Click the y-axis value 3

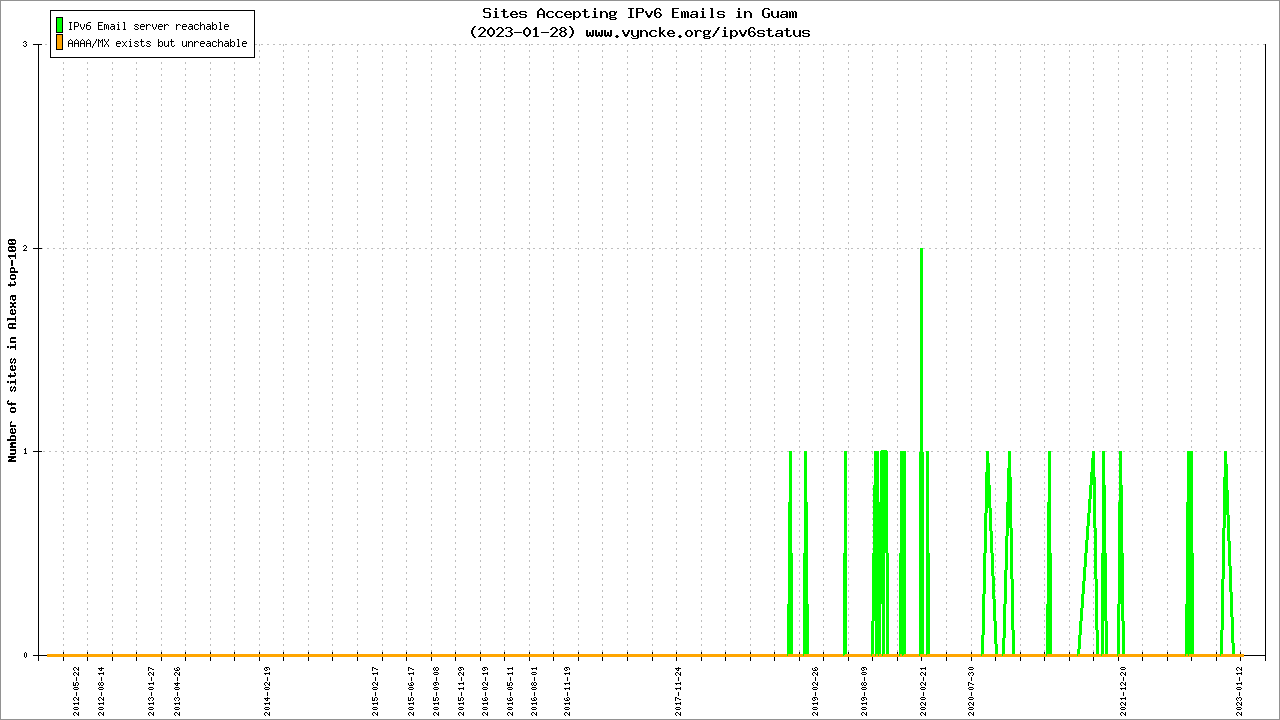pyautogui.click(x=38, y=45)
